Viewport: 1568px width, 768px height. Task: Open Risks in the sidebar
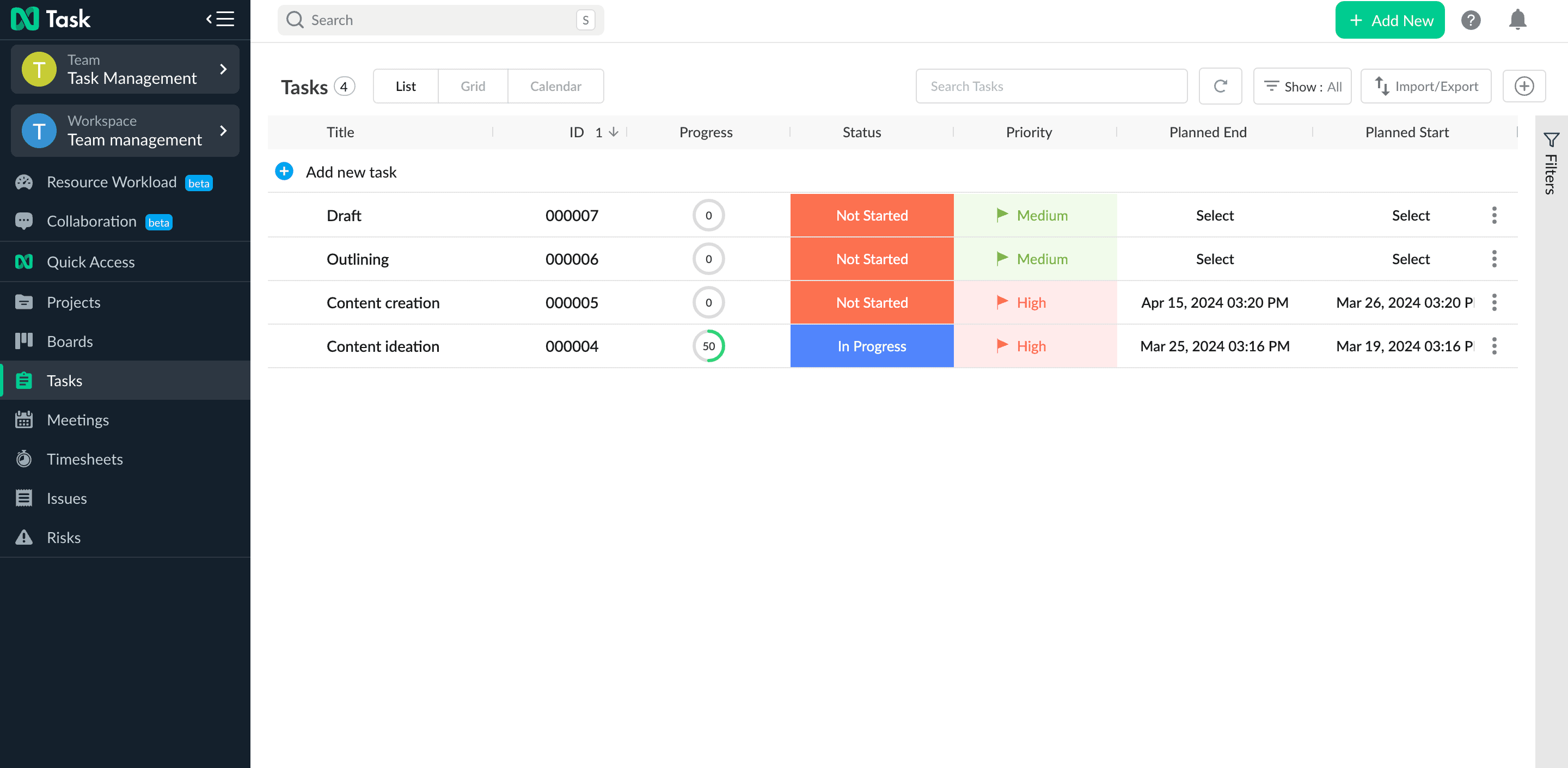click(125, 538)
